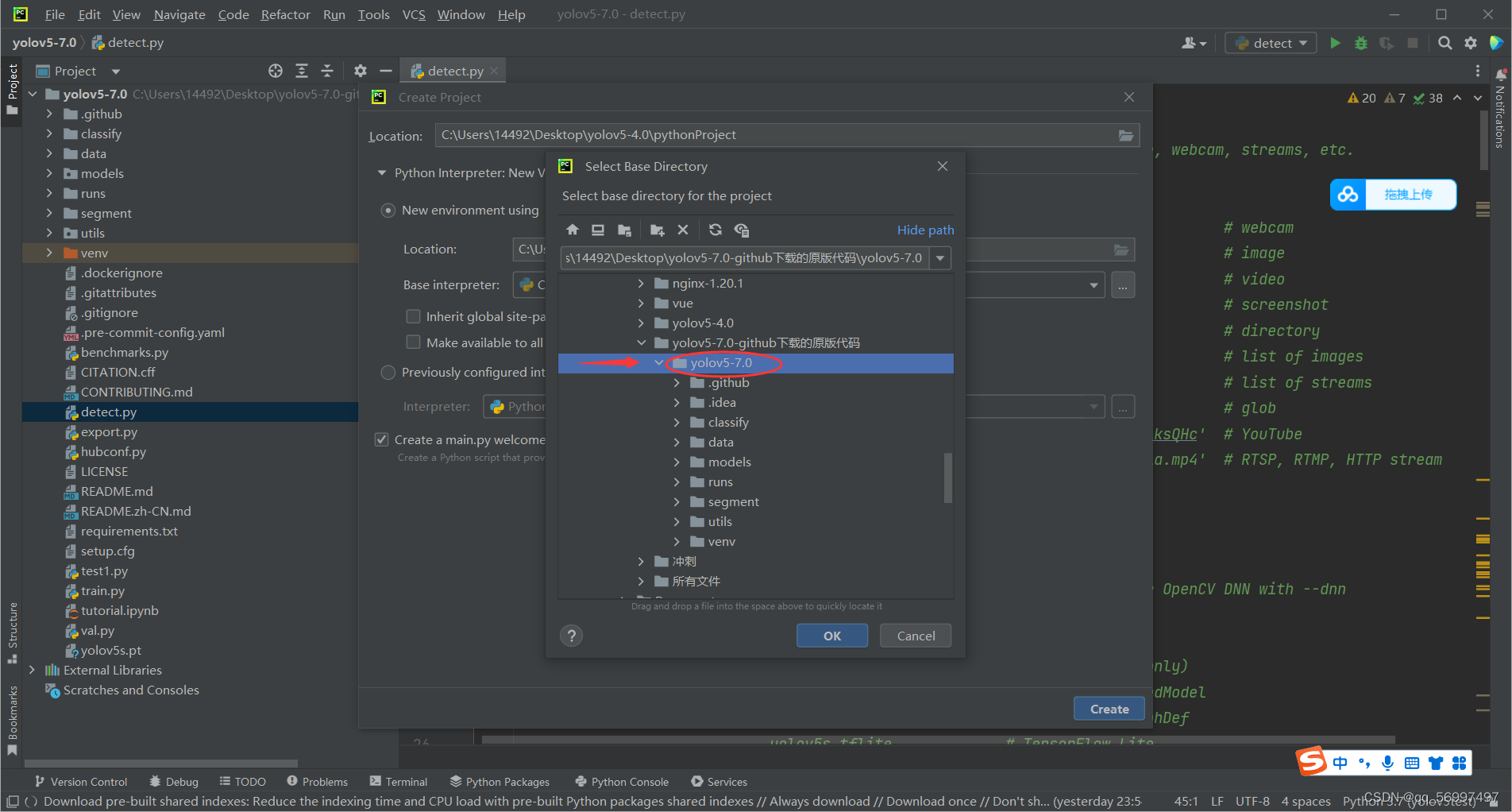
Task: Click the Delete icon in directory dialog
Action: pyautogui.click(x=683, y=230)
